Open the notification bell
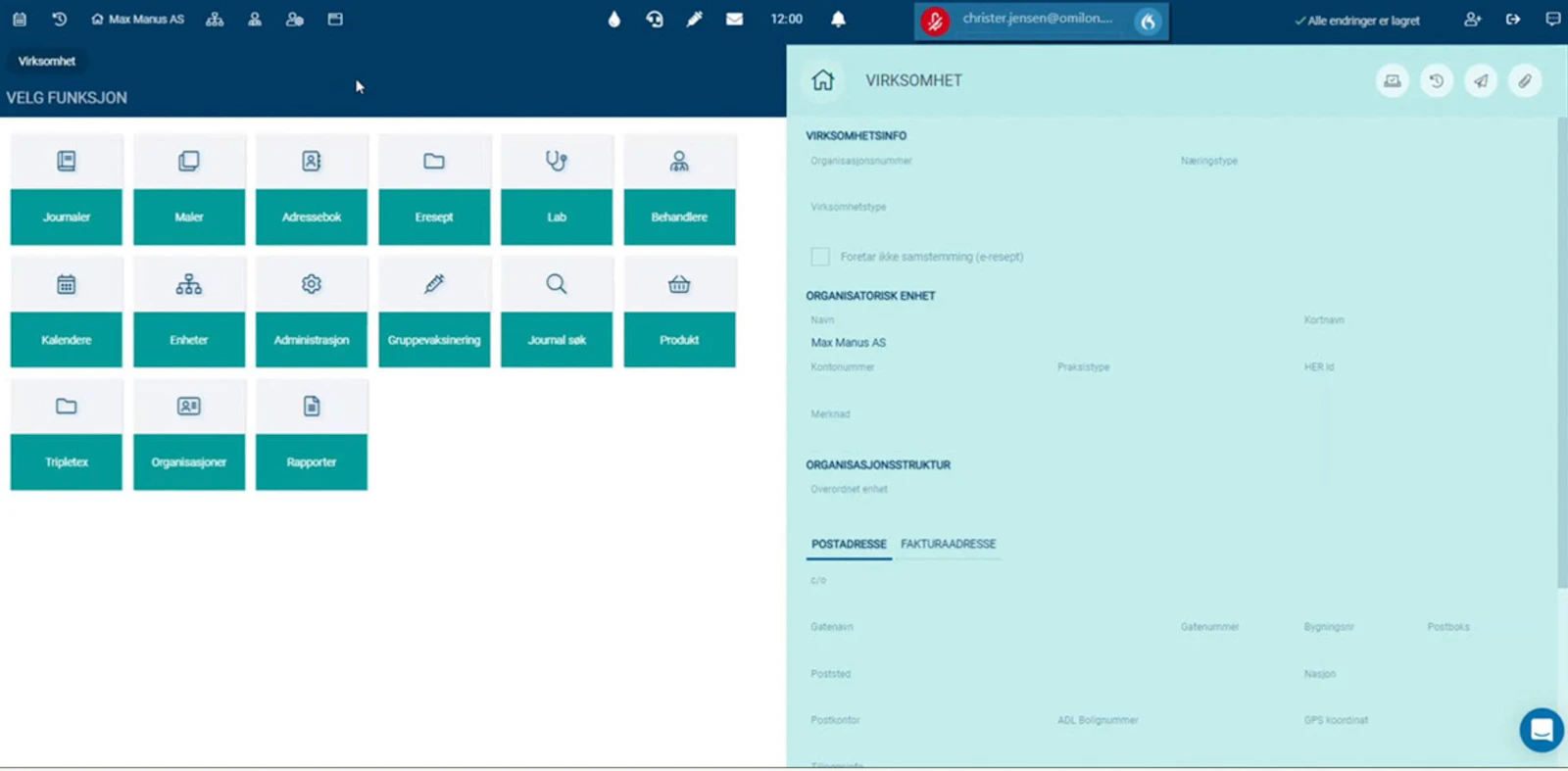This screenshot has width=1568, height=771. tap(838, 19)
